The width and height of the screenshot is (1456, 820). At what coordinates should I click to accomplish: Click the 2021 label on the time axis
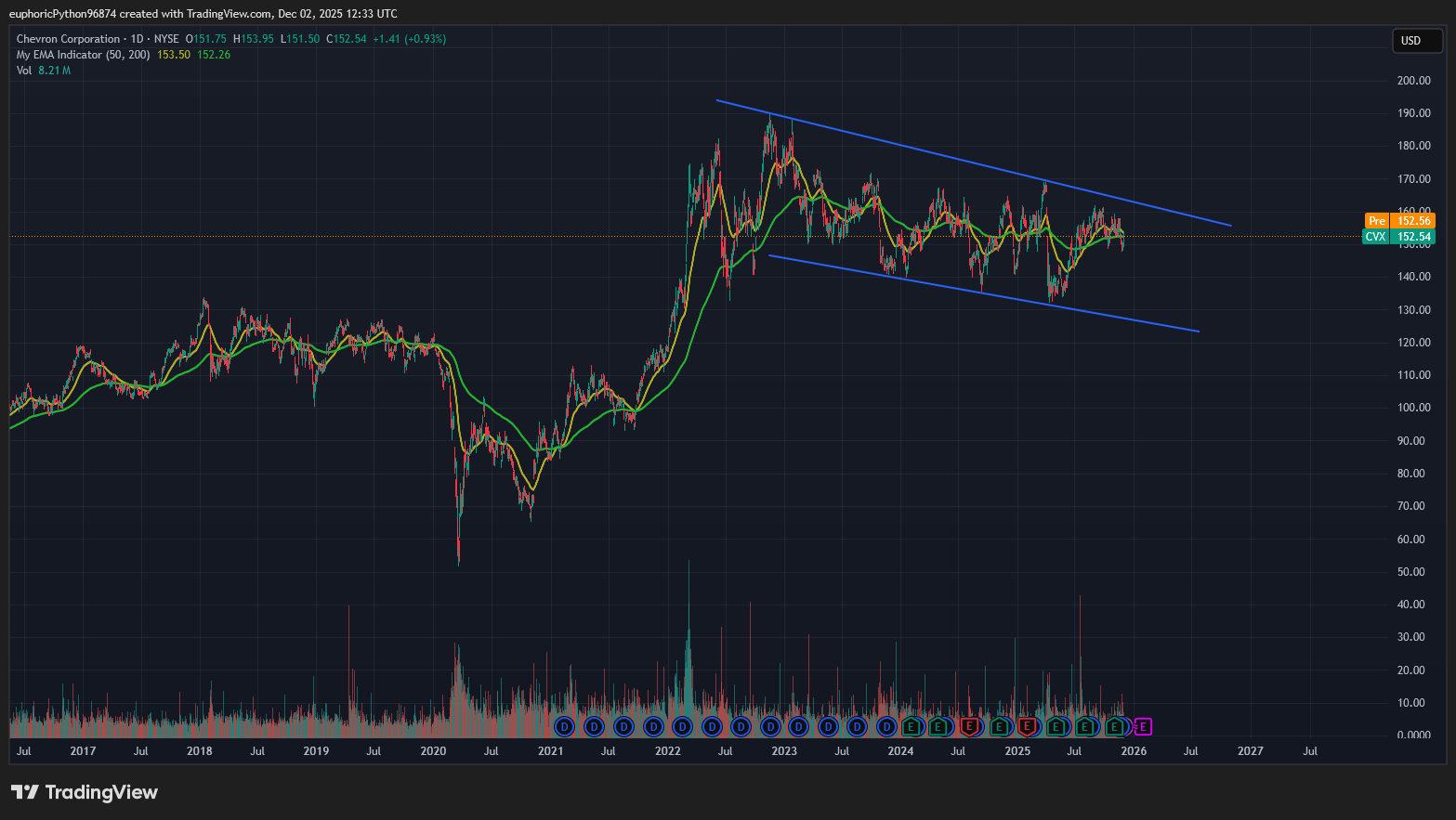tap(550, 751)
